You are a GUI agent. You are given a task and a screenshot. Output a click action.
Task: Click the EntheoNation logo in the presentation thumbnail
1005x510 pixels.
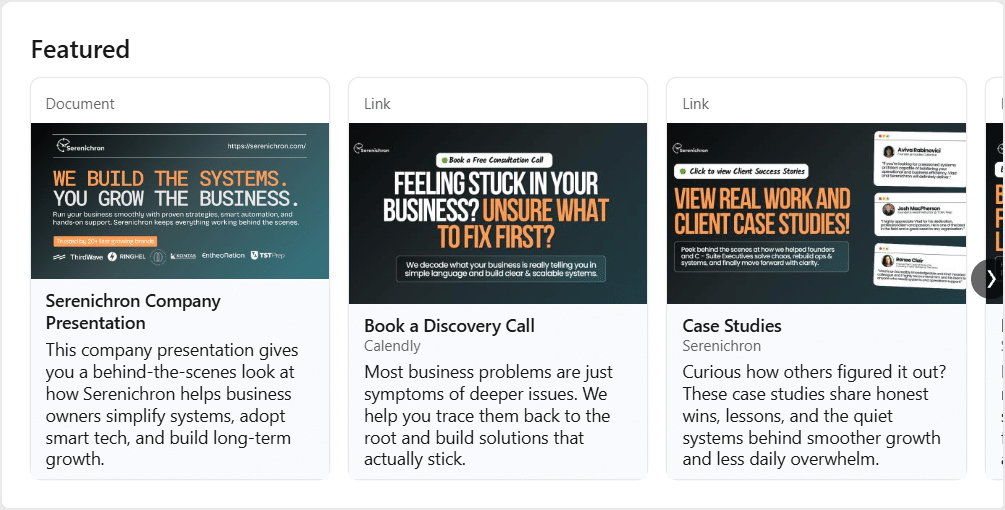click(222, 256)
